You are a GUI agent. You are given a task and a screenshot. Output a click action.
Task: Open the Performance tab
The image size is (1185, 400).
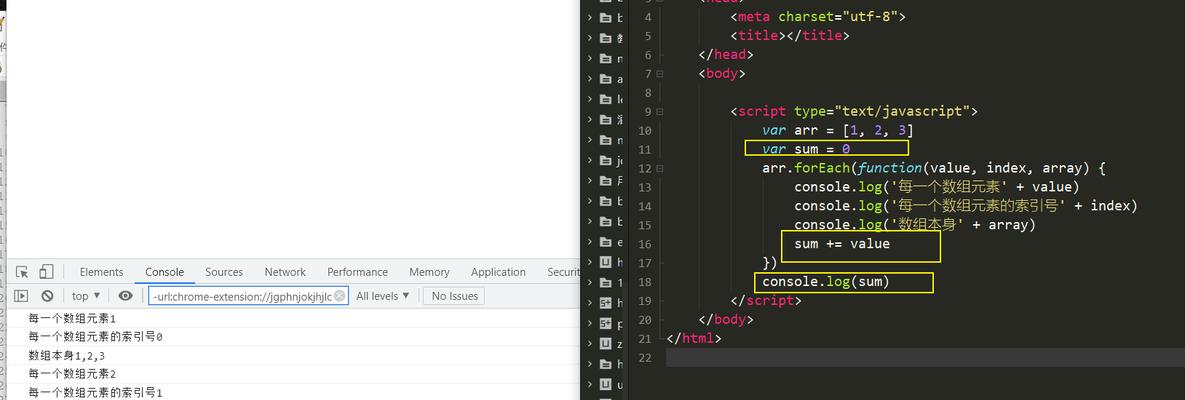pos(357,272)
